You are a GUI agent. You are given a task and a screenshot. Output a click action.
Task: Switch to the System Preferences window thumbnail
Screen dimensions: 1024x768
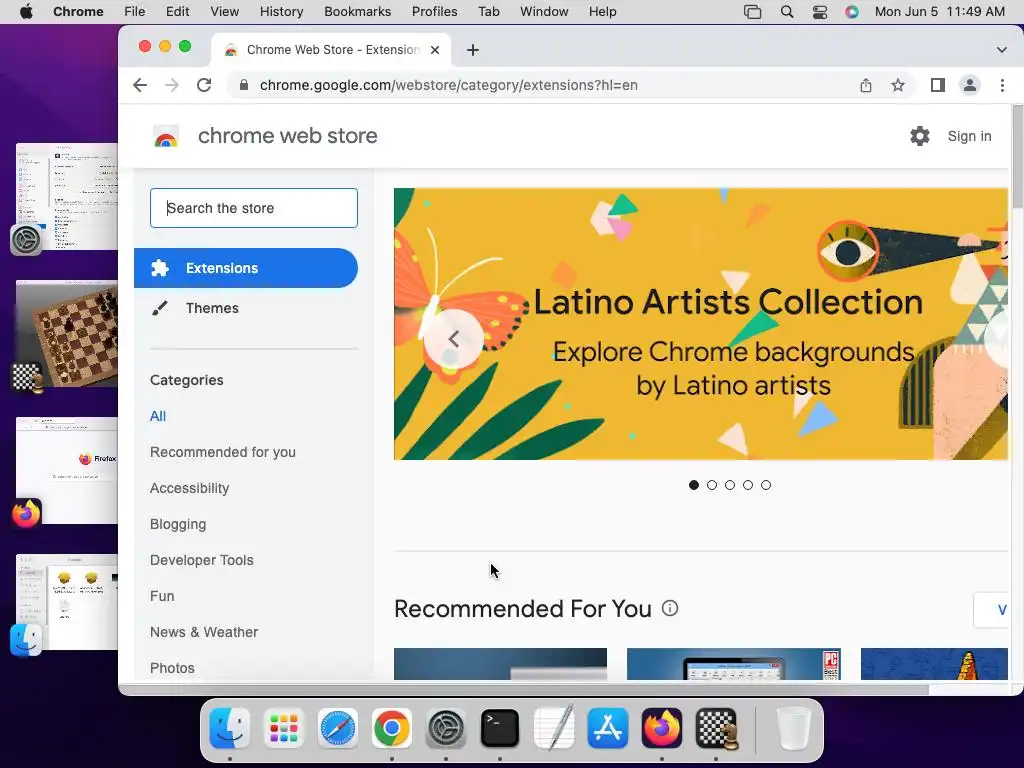(67, 196)
